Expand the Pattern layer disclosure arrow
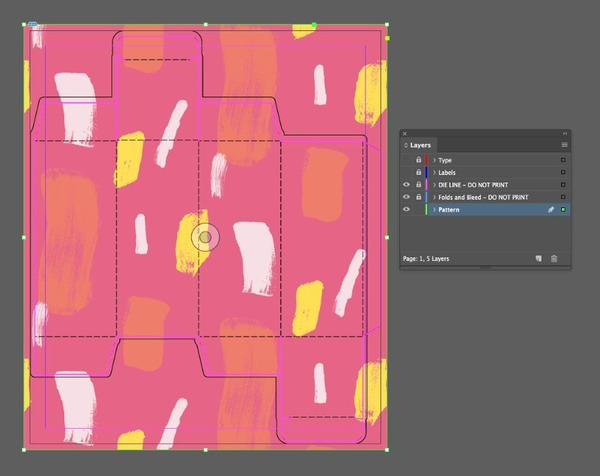Image resolution: width=600 pixels, height=476 pixels. [434, 210]
